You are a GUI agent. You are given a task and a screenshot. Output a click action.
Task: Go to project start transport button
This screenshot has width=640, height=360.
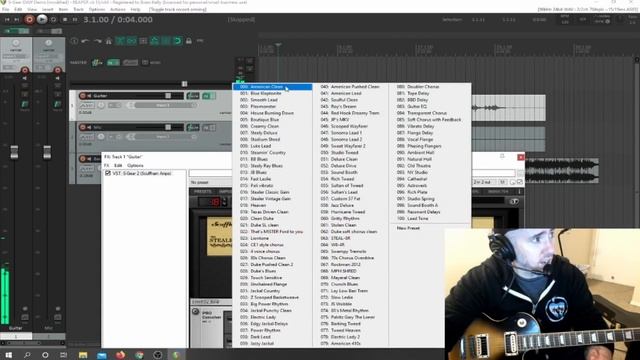(7, 19)
